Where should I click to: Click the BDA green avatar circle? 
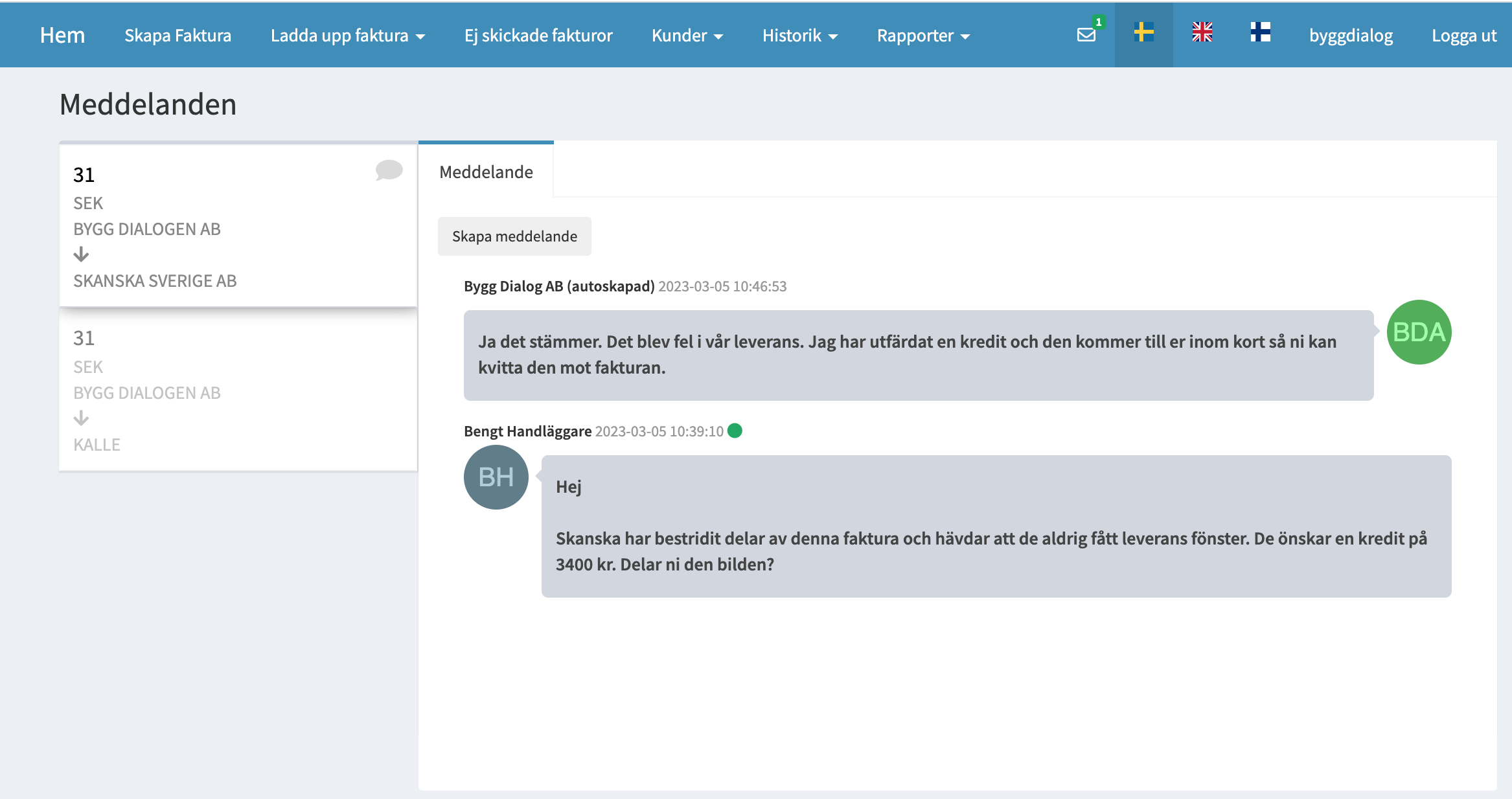coord(1419,332)
